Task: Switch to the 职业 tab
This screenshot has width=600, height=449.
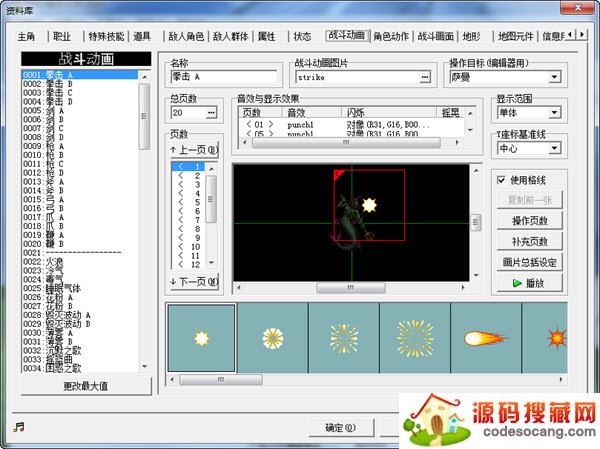Action: pos(62,36)
